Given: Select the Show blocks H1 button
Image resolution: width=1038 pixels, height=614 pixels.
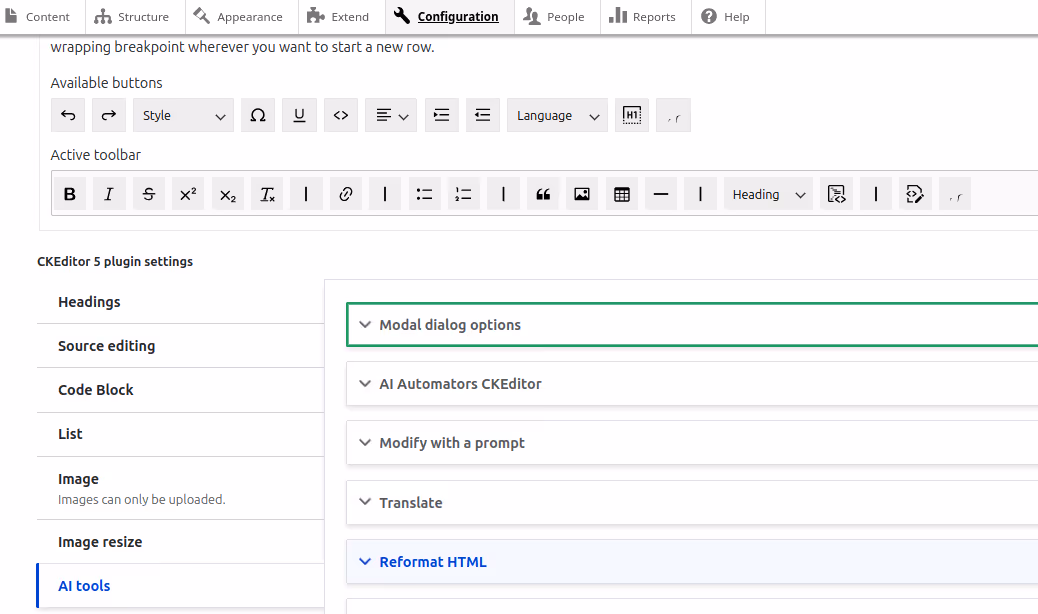Looking at the screenshot, I should point(632,115).
